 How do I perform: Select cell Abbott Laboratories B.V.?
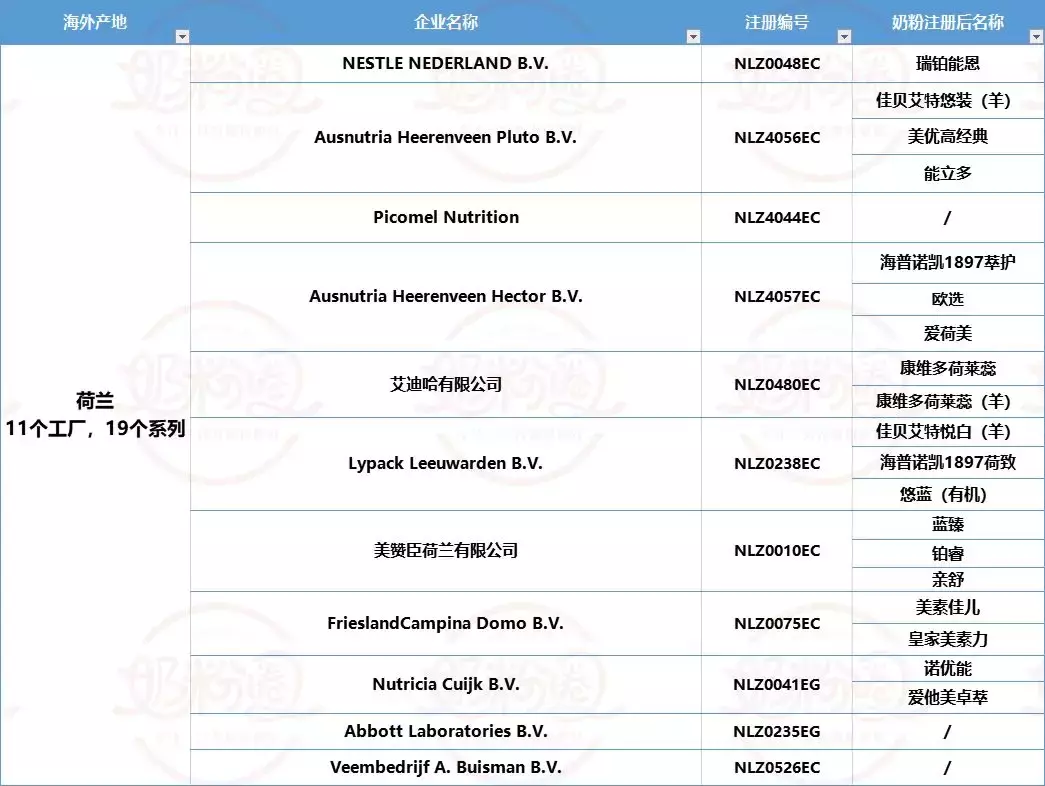point(445,731)
